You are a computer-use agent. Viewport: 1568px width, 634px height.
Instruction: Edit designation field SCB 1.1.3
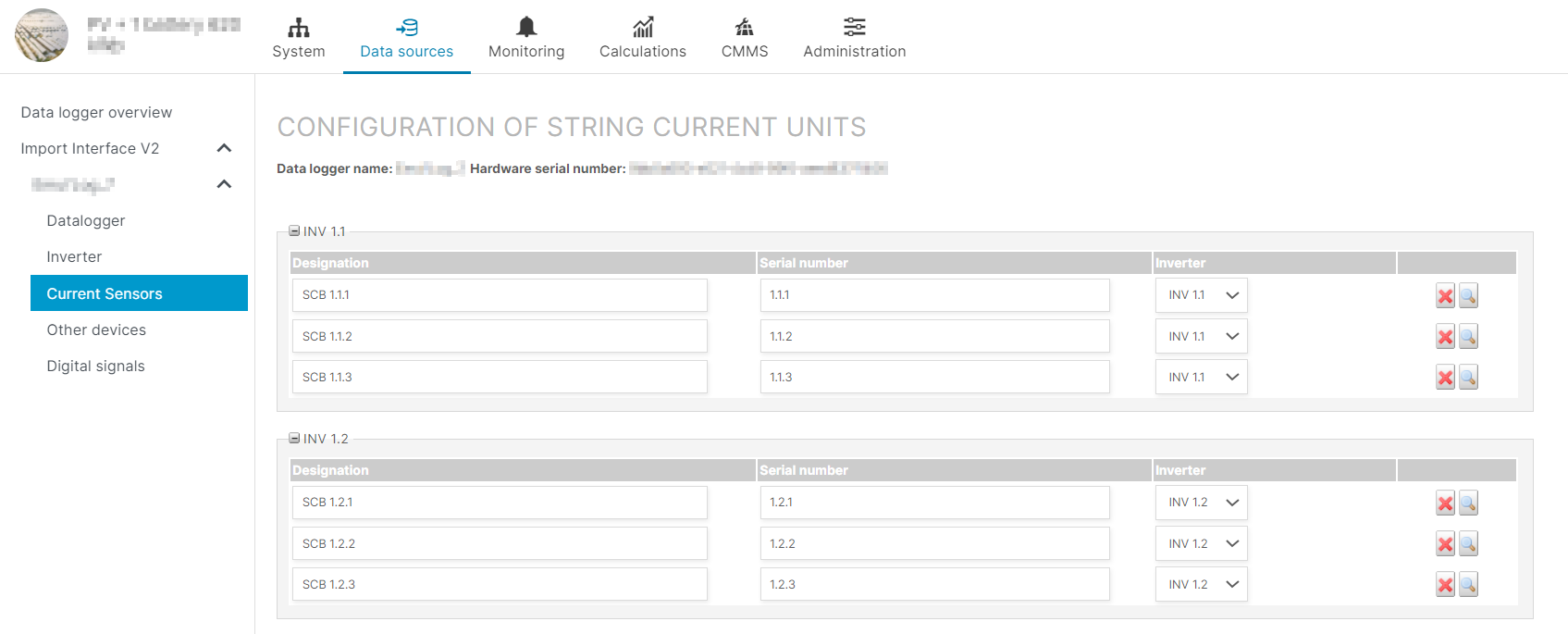pyautogui.click(x=500, y=377)
